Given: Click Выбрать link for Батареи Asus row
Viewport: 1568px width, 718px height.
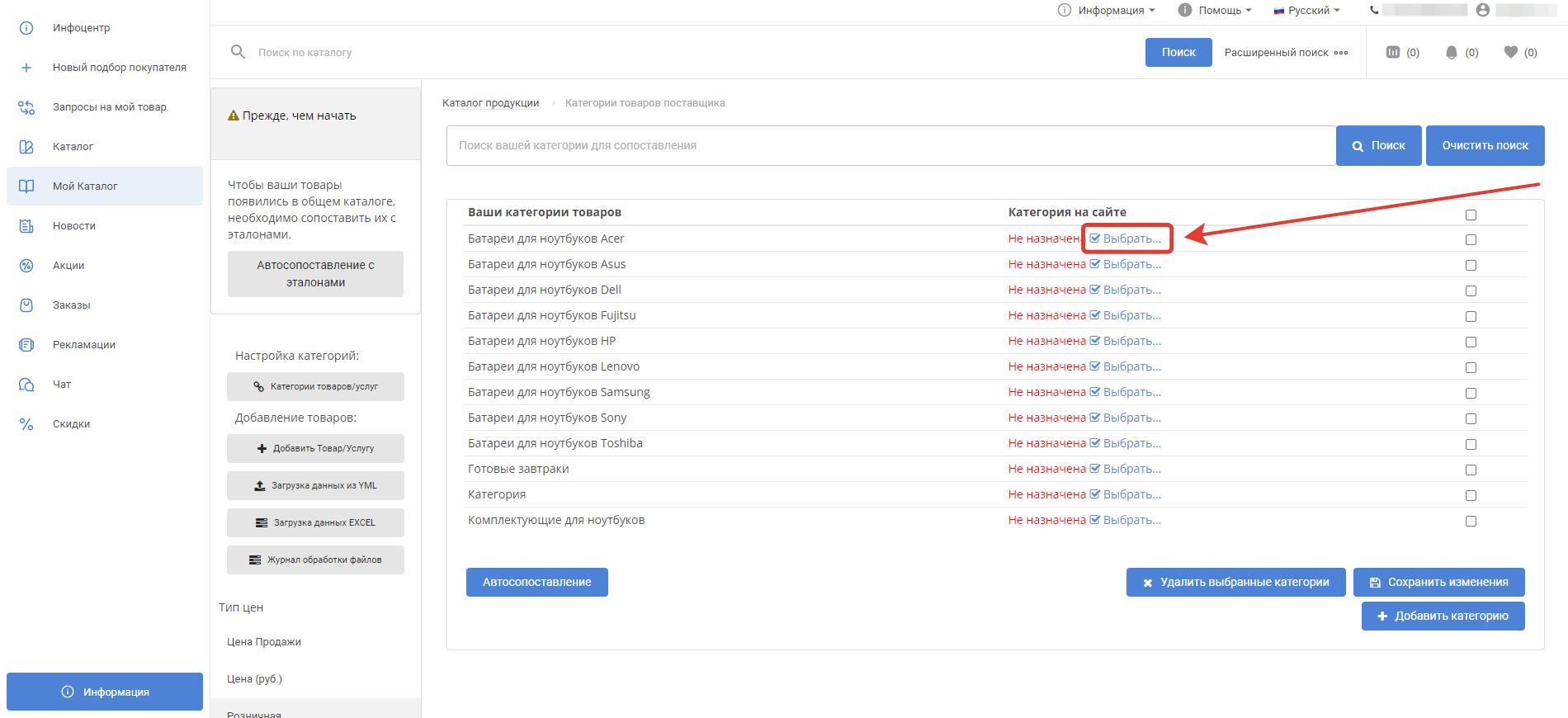Looking at the screenshot, I should [x=1131, y=264].
